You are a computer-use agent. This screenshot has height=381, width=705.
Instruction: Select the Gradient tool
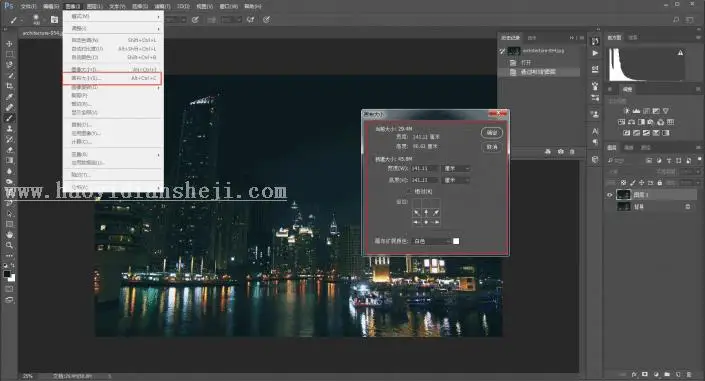click(x=9, y=161)
